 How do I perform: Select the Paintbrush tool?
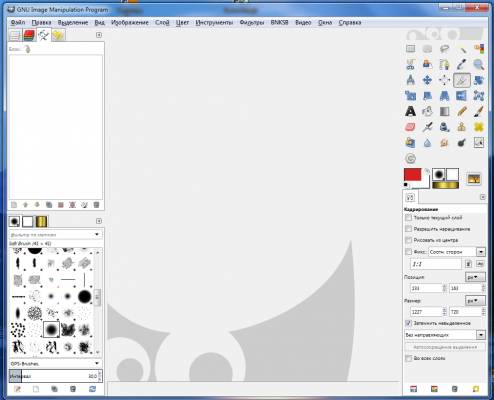[479, 111]
